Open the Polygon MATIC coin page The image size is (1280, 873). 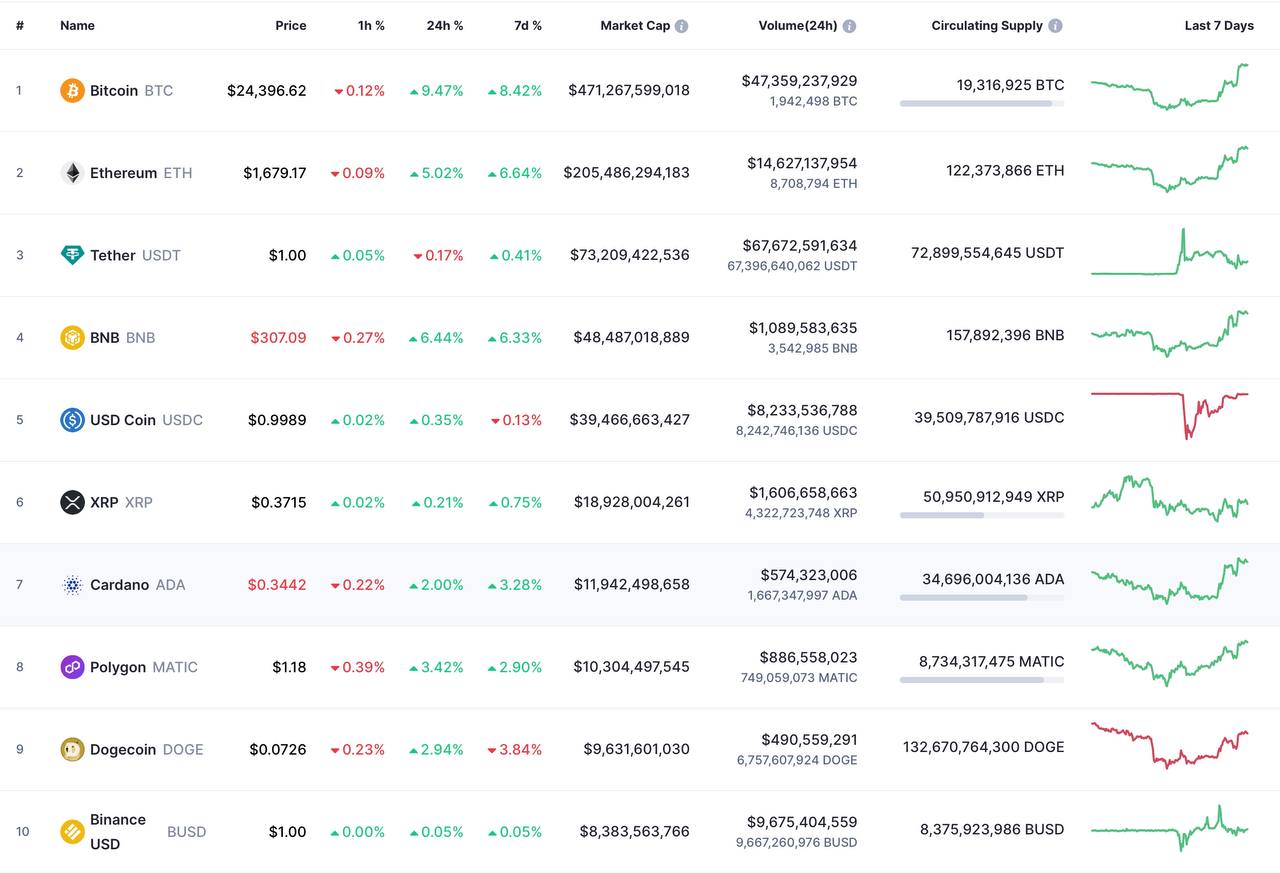[x=118, y=667]
